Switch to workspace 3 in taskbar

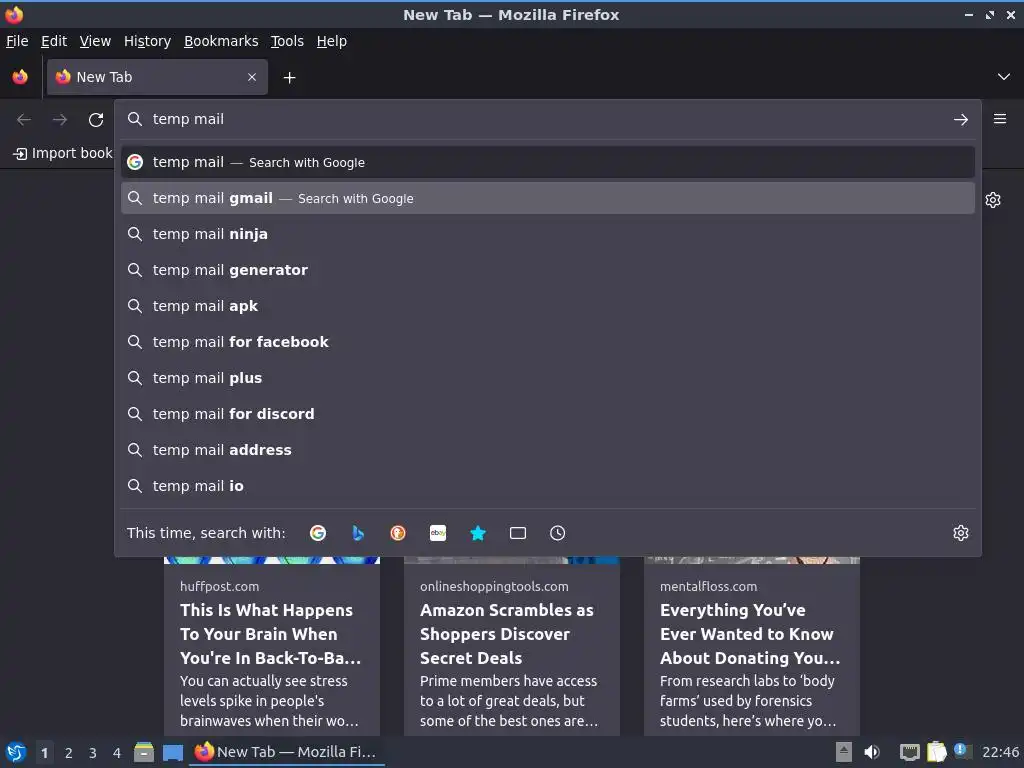pyautogui.click(x=93, y=753)
